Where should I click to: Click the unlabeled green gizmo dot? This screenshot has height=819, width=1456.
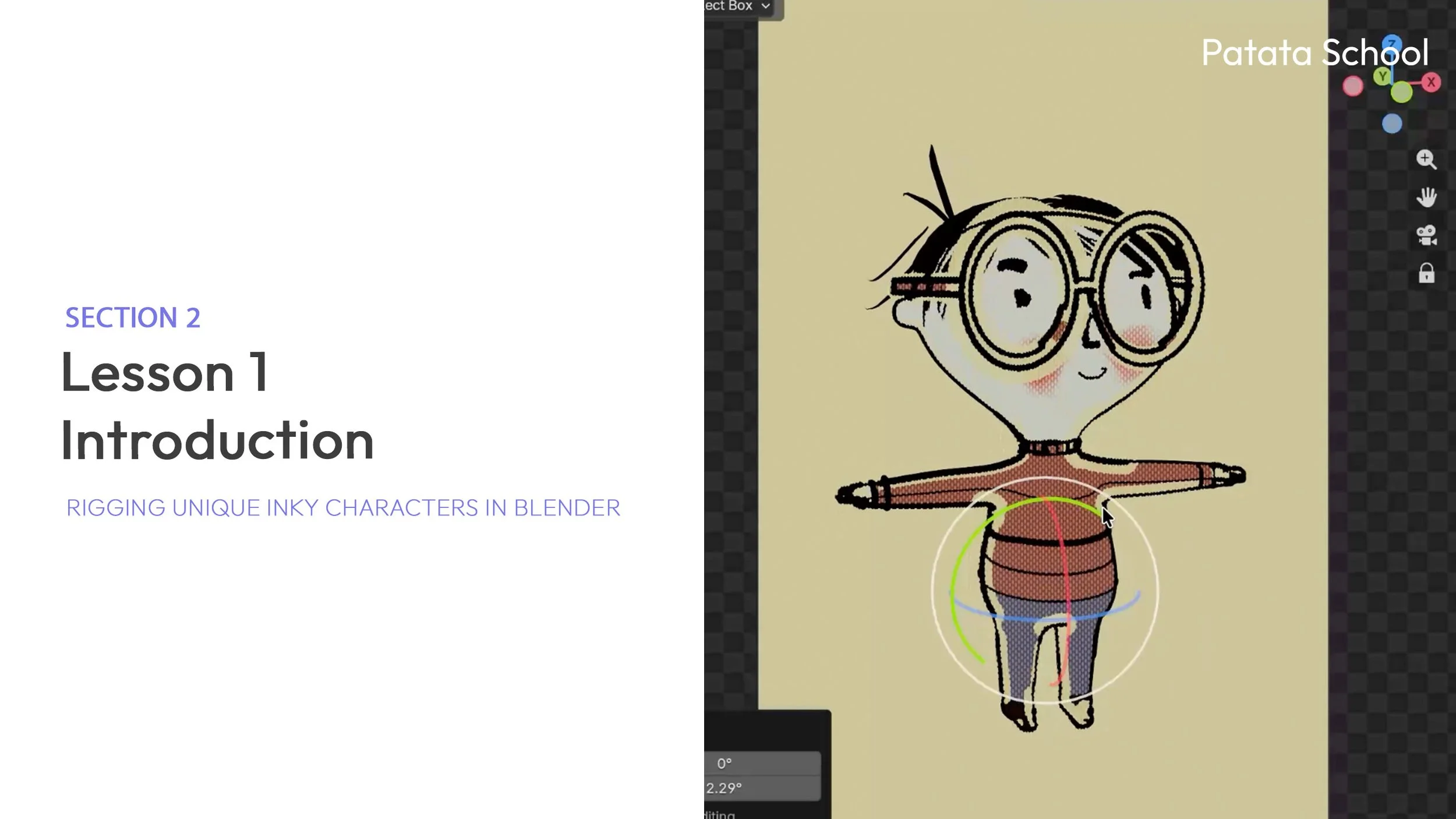1401,92
